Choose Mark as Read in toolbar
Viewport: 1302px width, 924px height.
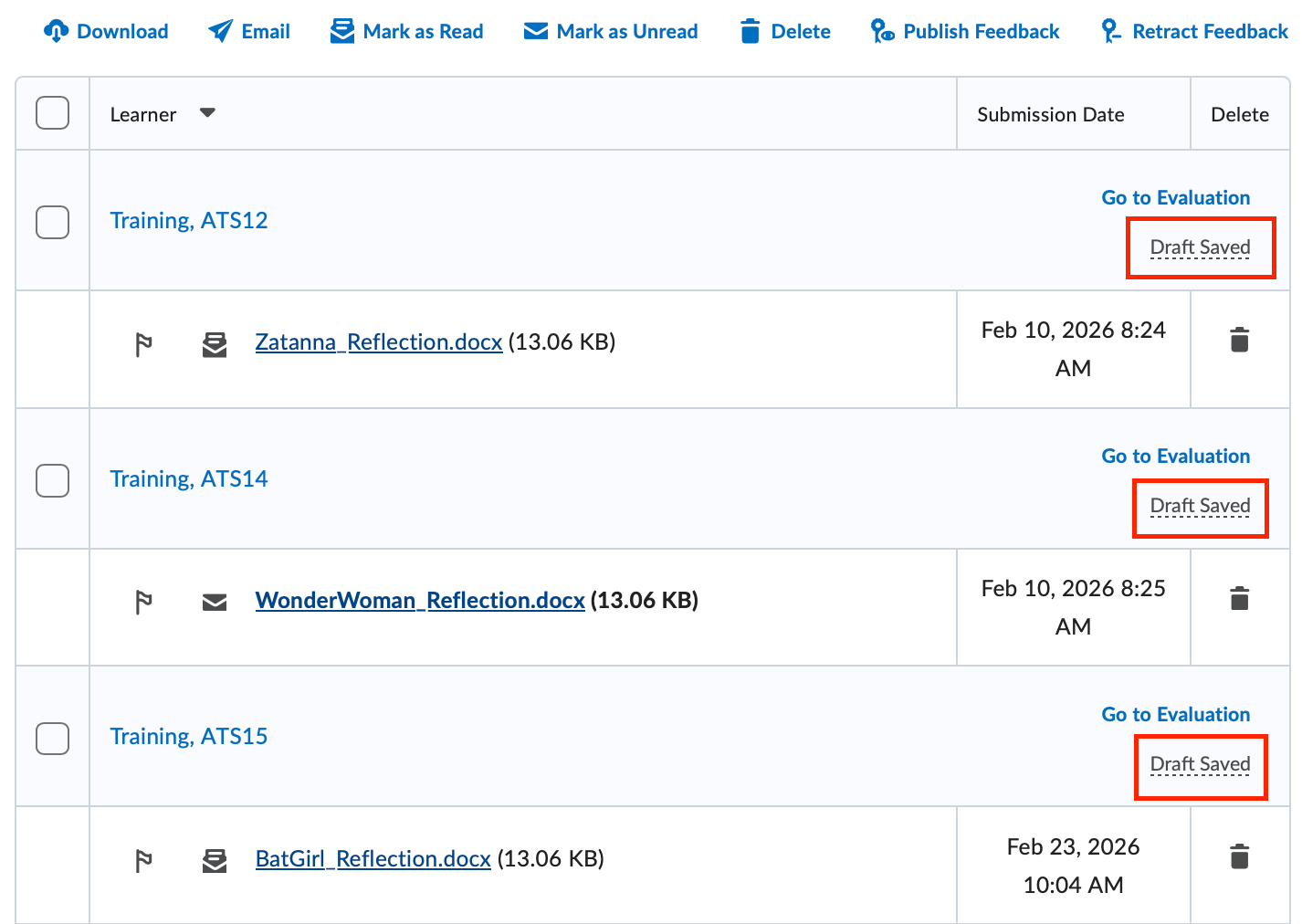pos(407,32)
